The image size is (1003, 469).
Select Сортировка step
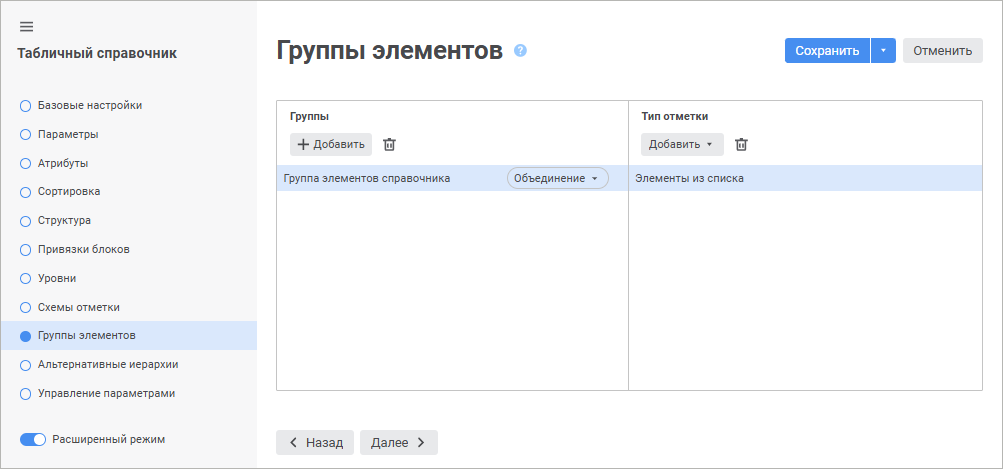129,191
